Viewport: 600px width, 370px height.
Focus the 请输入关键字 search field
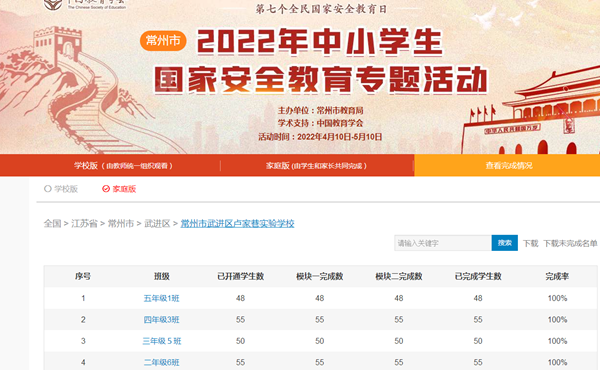[x=443, y=243]
